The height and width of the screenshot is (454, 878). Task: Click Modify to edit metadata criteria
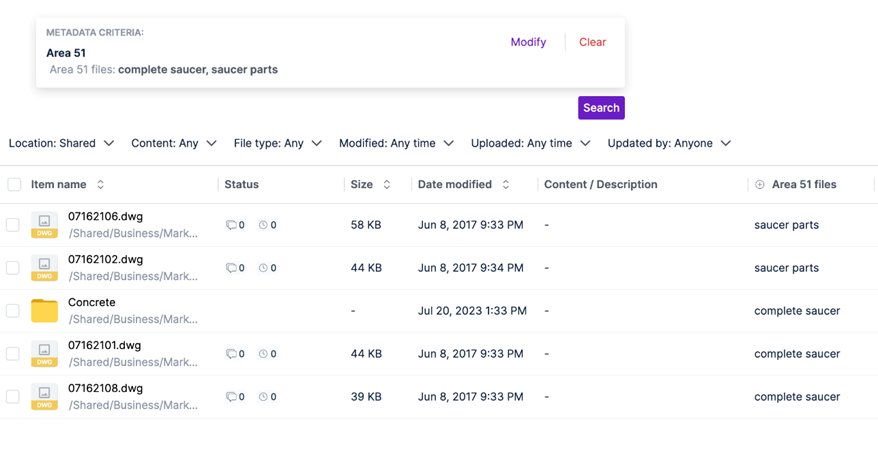click(528, 42)
